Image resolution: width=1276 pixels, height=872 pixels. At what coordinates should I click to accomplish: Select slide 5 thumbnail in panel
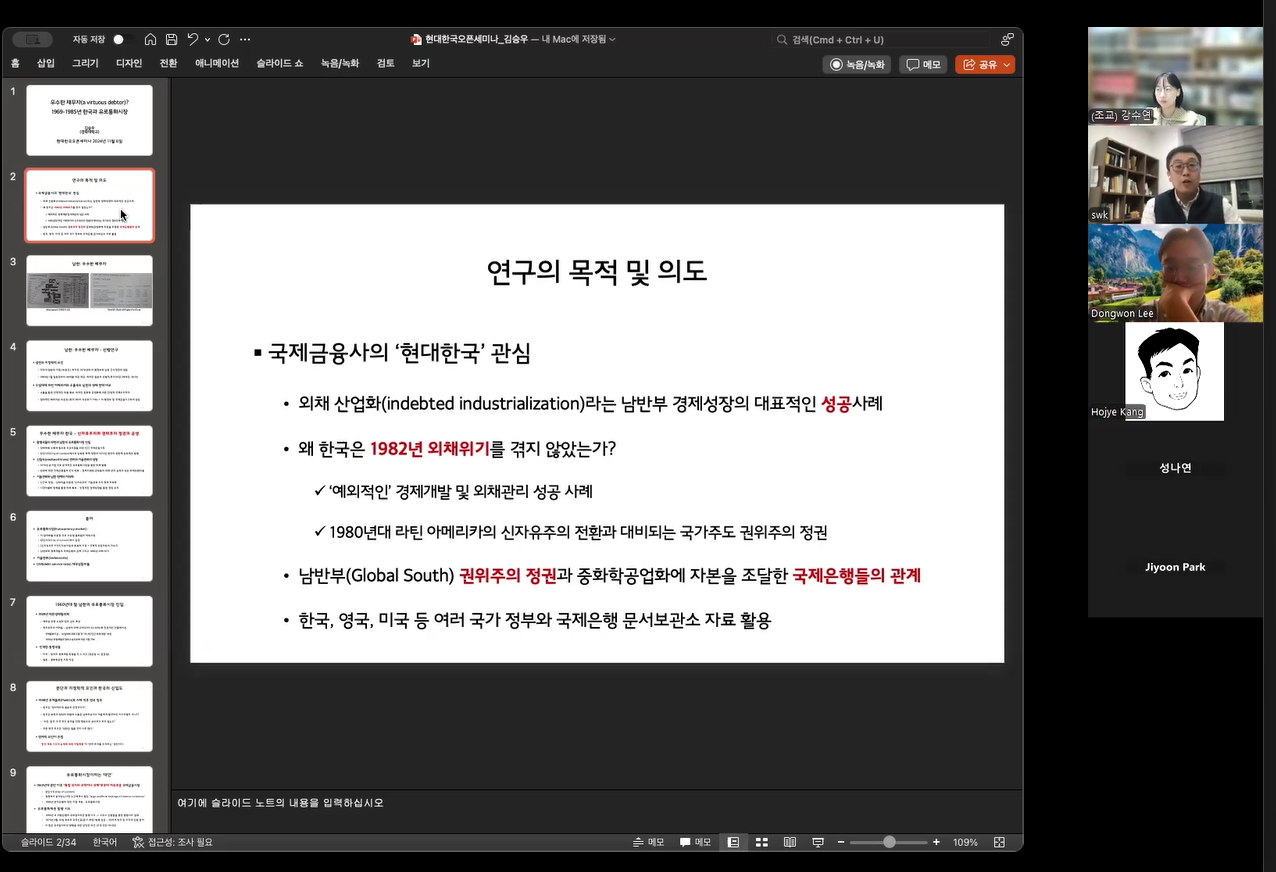(89, 461)
